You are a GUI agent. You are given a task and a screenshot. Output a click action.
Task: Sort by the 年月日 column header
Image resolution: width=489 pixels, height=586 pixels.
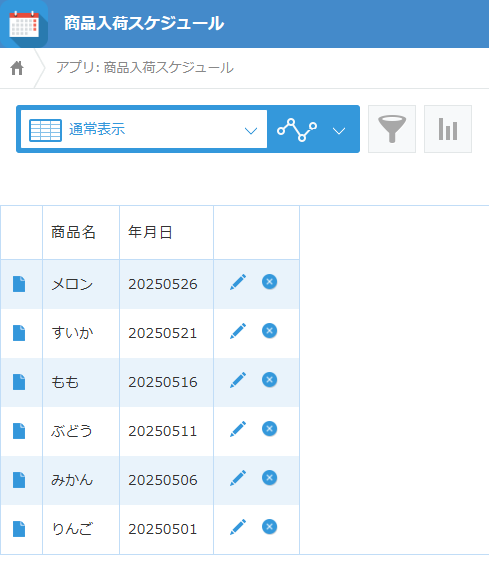pos(150,232)
